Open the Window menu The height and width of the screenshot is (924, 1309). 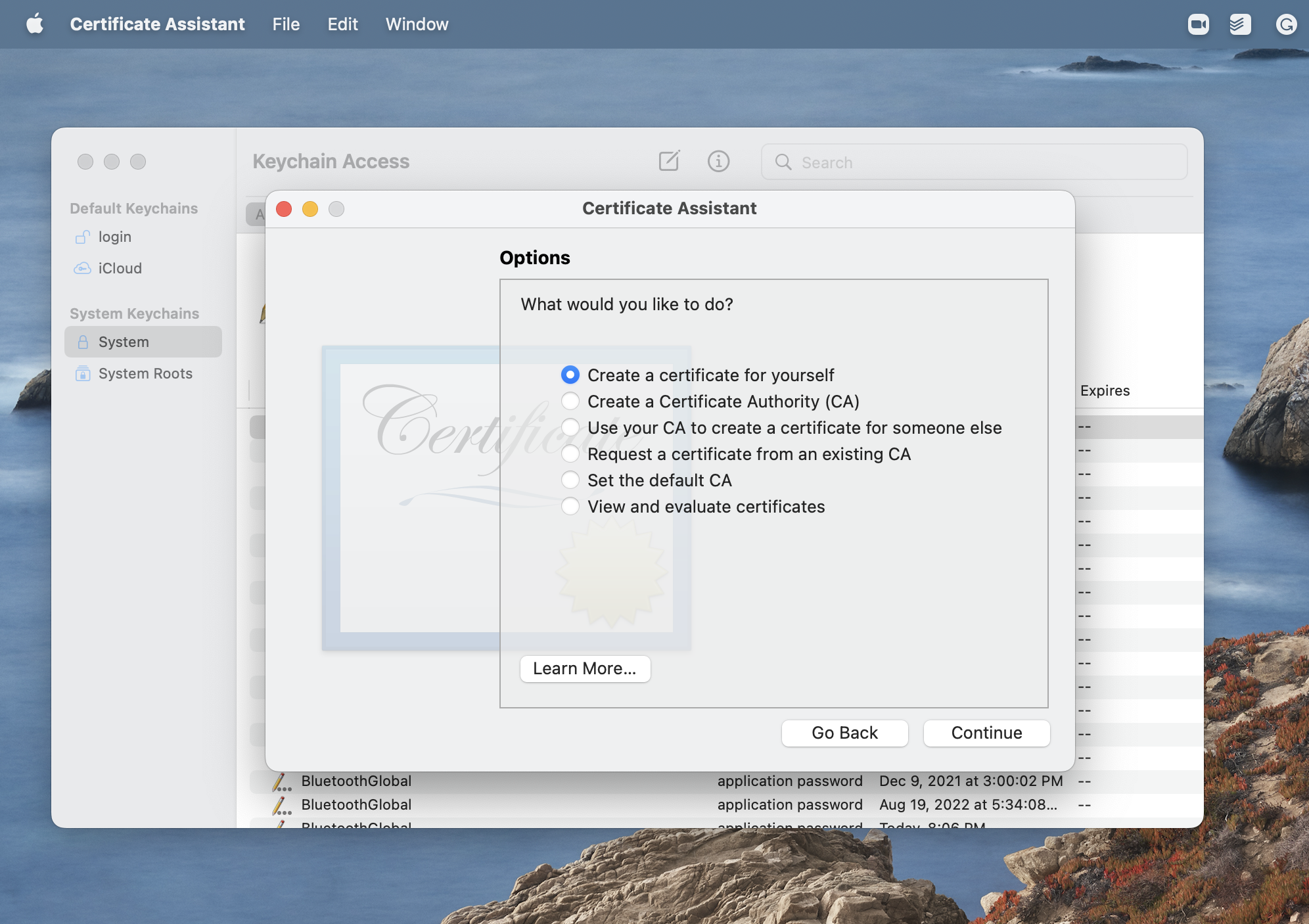point(417,24)
